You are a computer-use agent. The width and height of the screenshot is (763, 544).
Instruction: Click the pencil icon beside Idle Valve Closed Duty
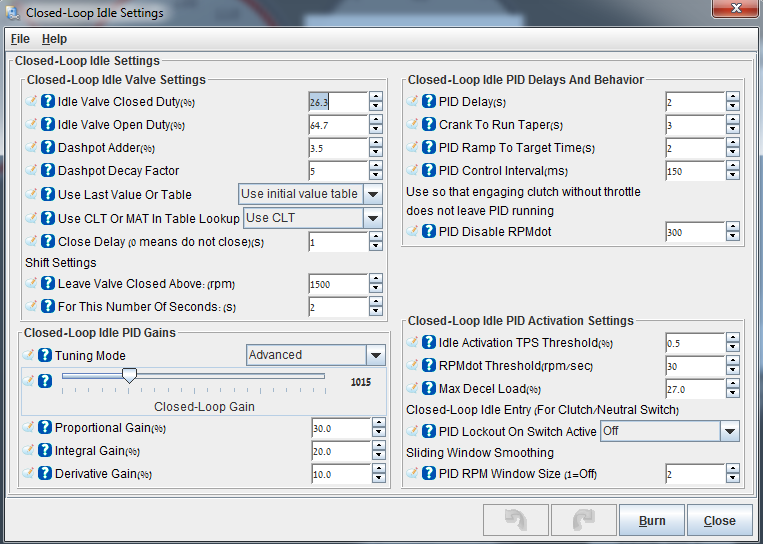(x=31, y=101)
